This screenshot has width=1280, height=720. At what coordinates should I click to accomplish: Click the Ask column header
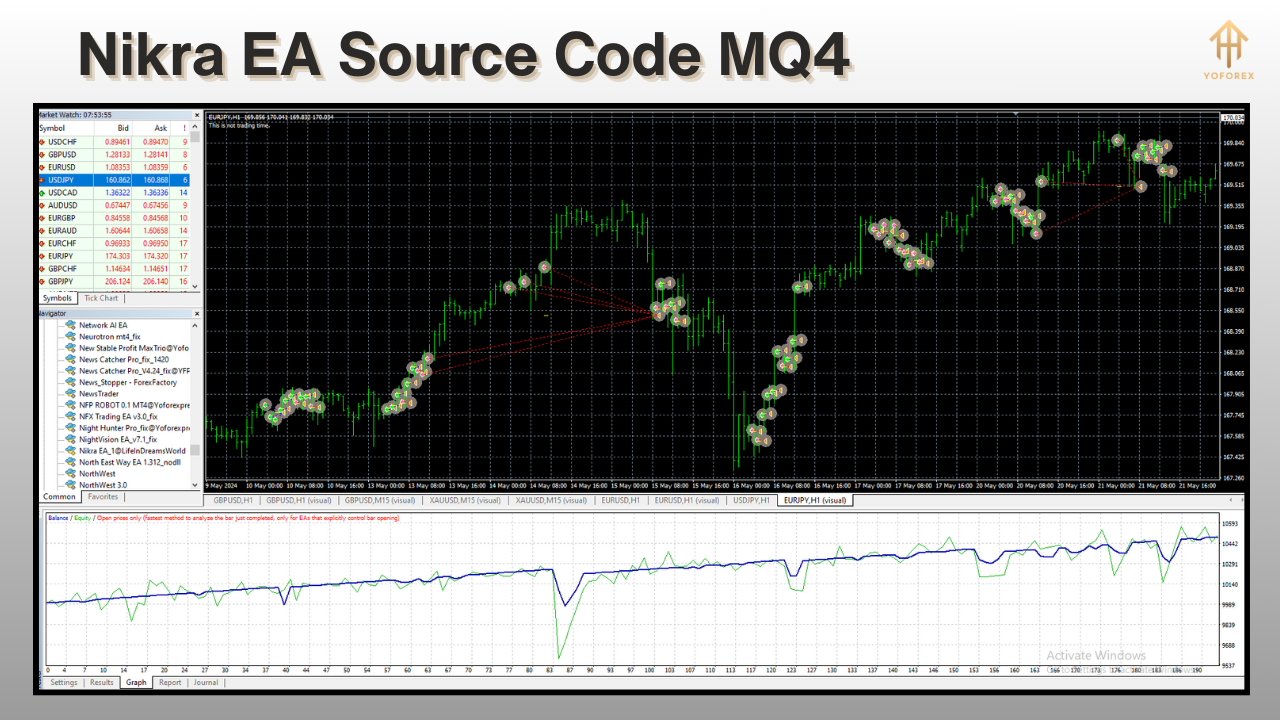[x=152, y=129]
